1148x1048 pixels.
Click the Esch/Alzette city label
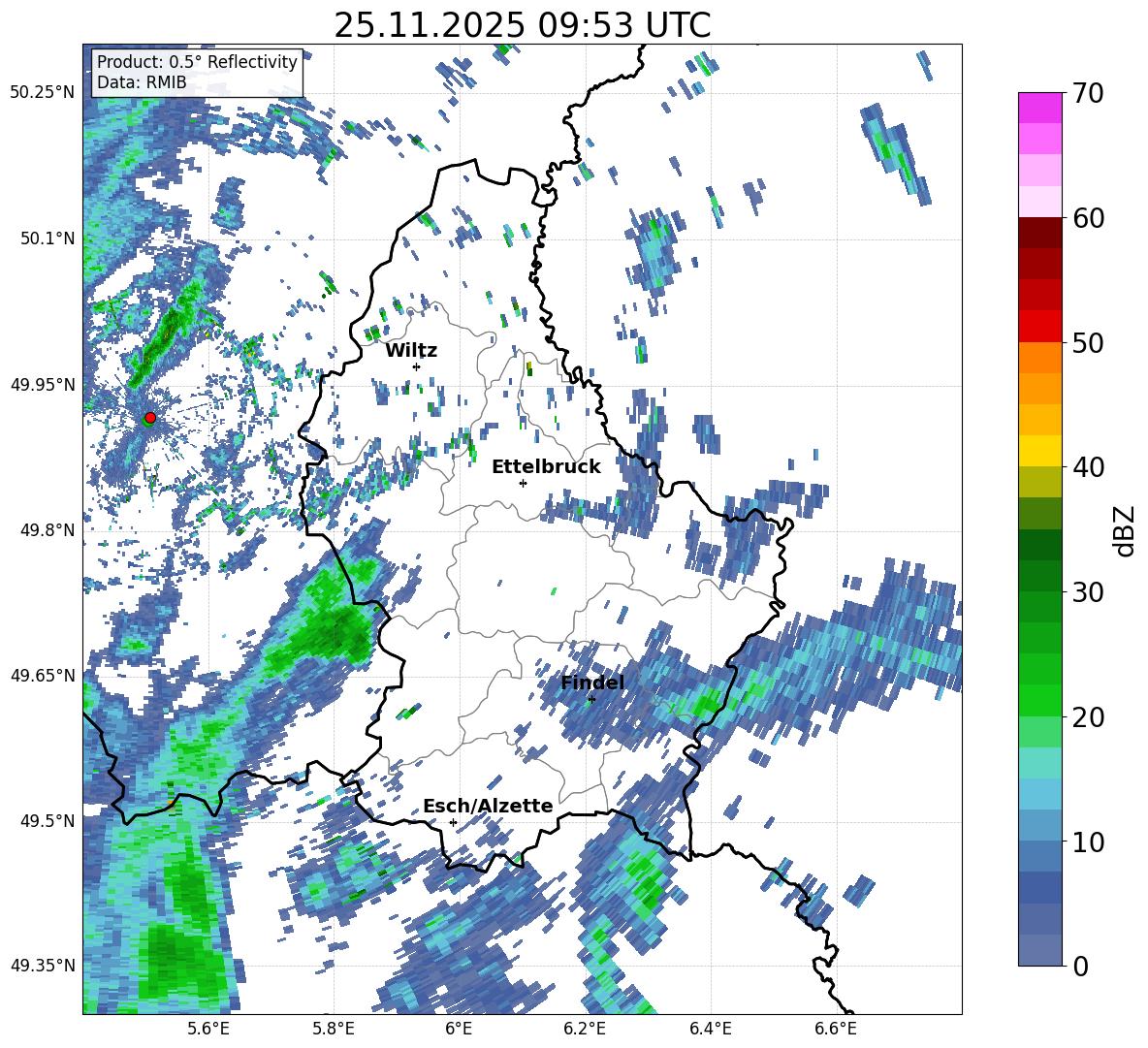488,806
